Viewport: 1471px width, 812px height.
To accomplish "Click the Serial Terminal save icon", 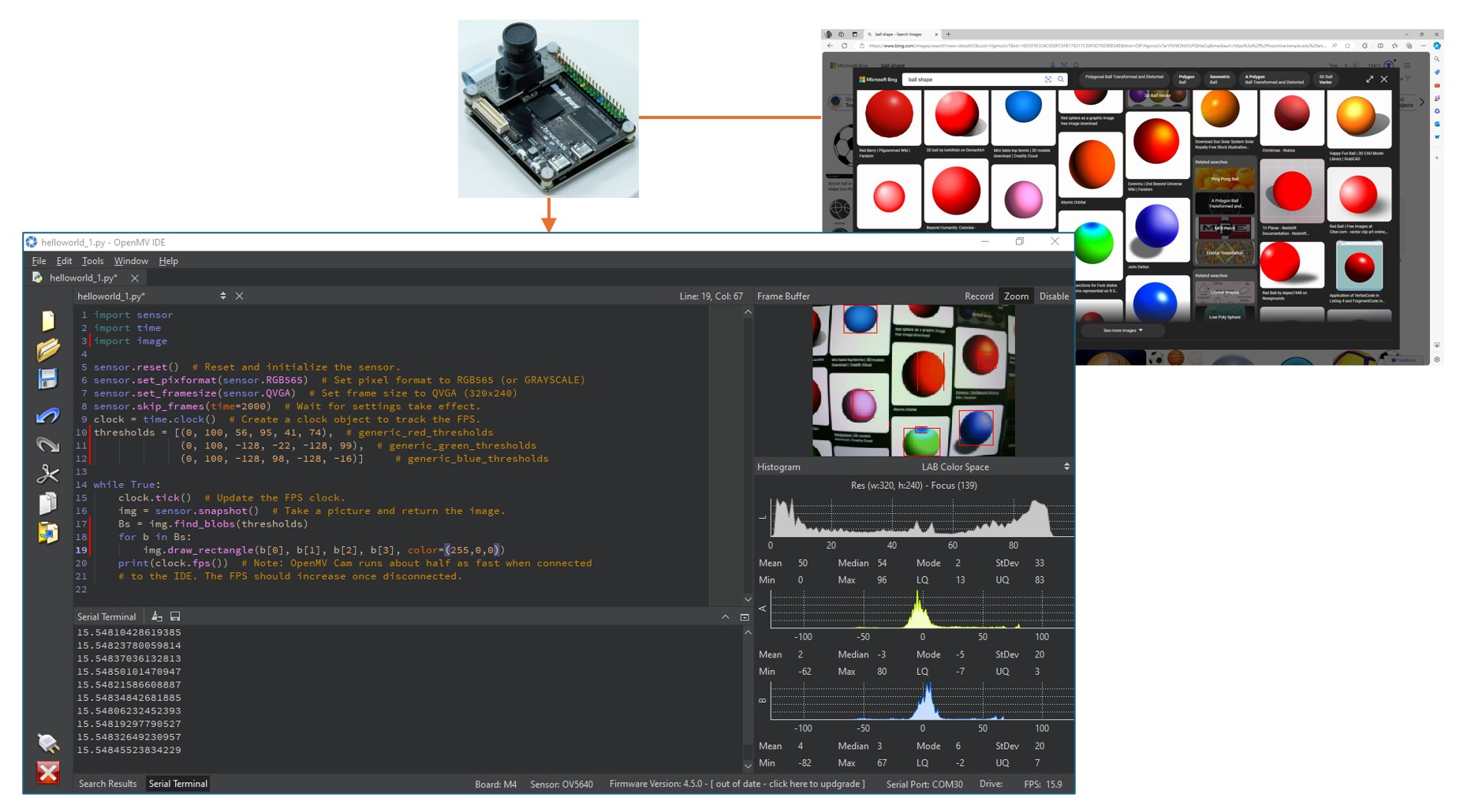I will [175, 616].
